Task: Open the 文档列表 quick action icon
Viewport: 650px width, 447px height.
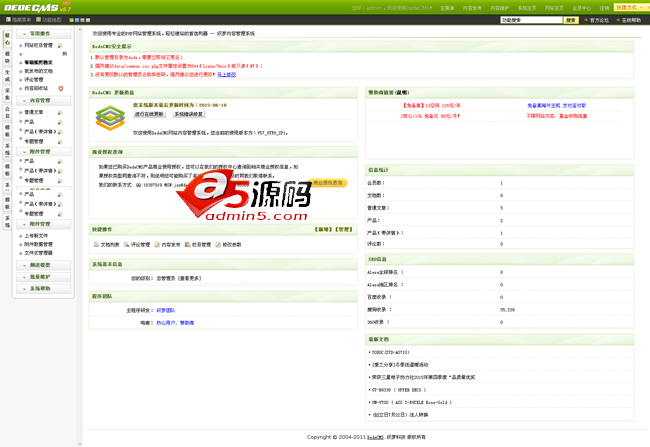Action: [96, 245]
